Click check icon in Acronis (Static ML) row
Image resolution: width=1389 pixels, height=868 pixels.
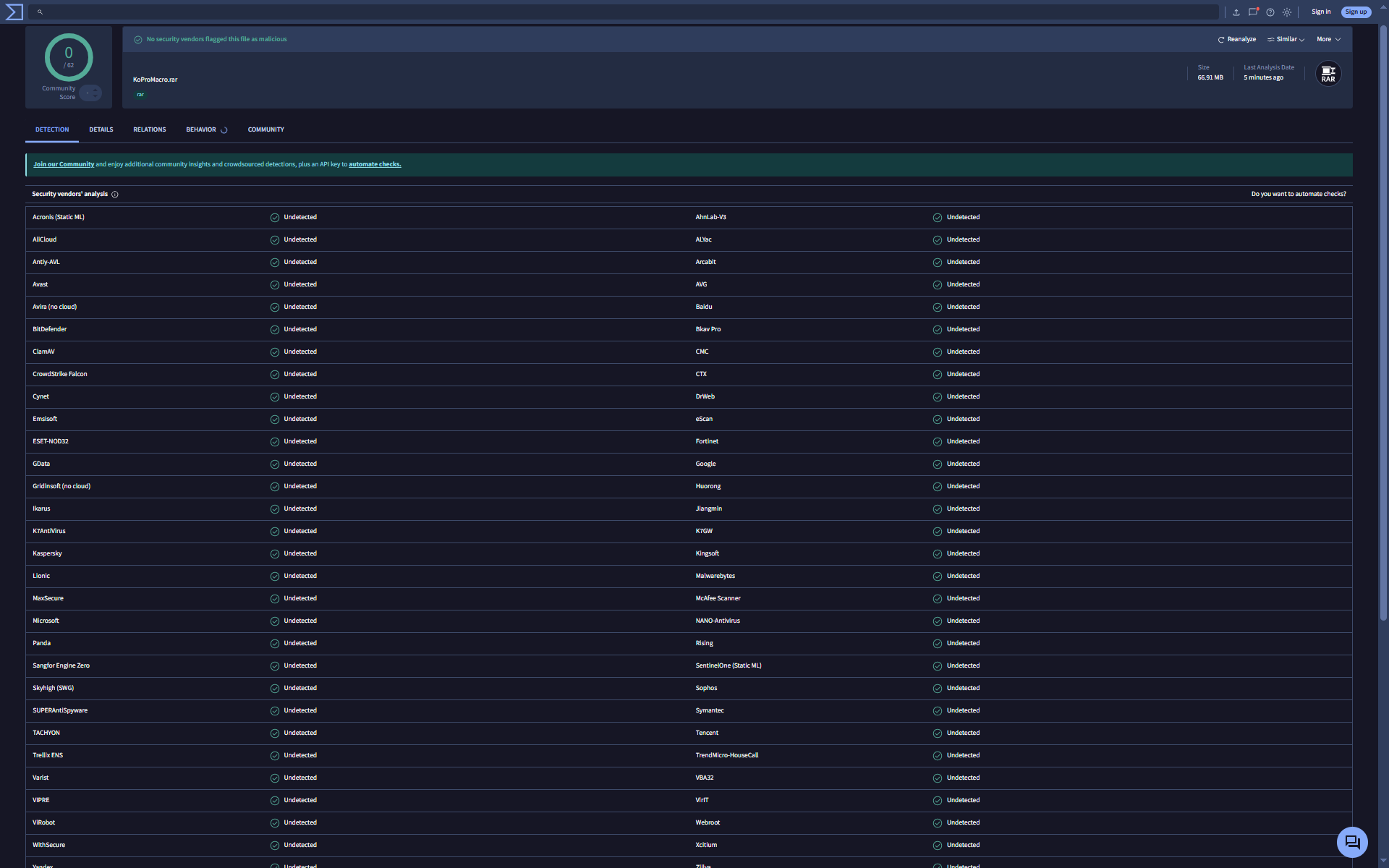(275, 218)
